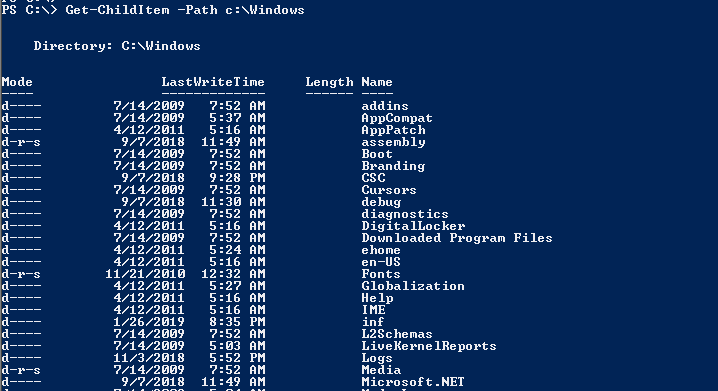Click the 8:35 PM time in inf row
This screenshot has width=718, height=391.
pos(237,321)
